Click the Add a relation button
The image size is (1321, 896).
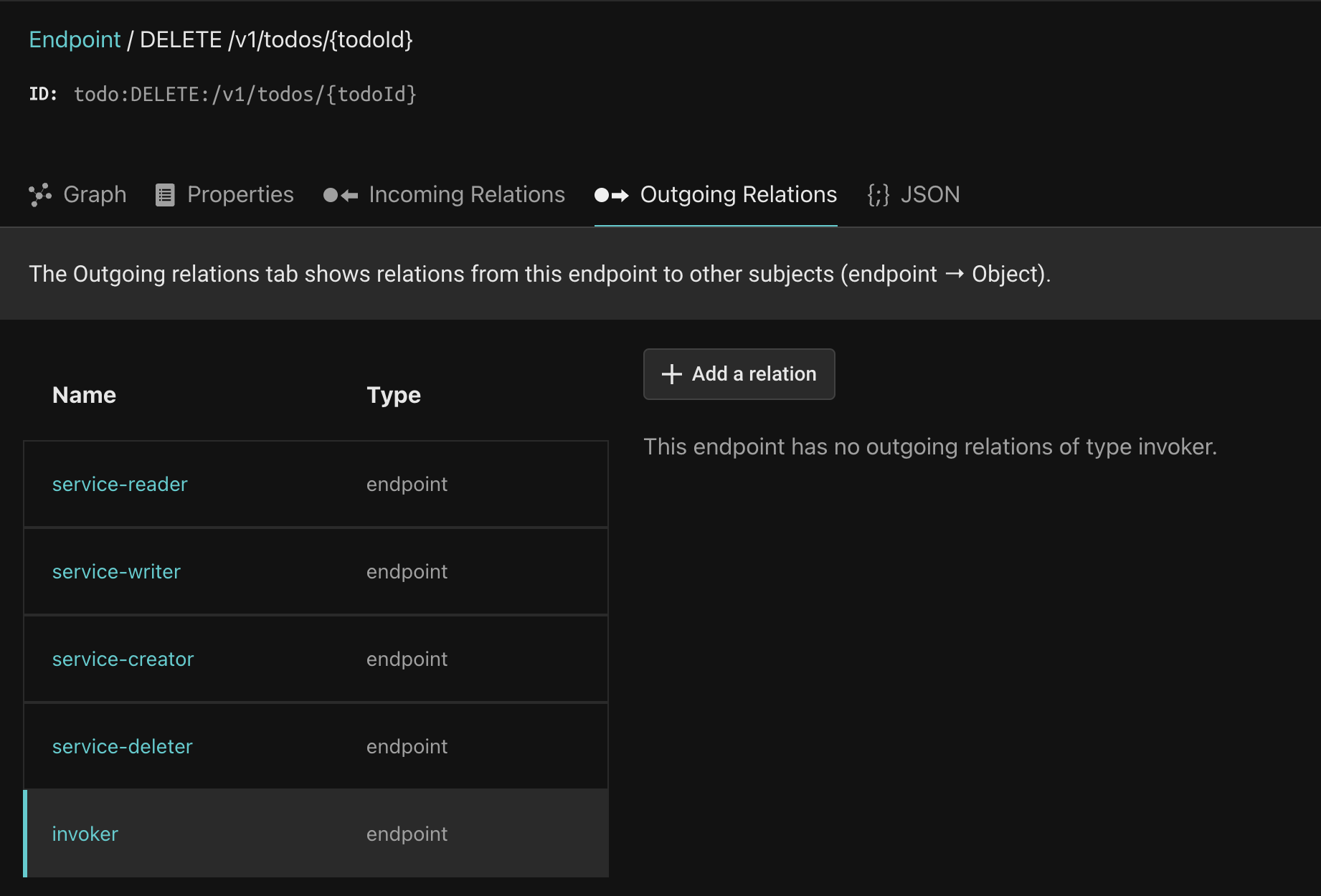coord(739,374)
